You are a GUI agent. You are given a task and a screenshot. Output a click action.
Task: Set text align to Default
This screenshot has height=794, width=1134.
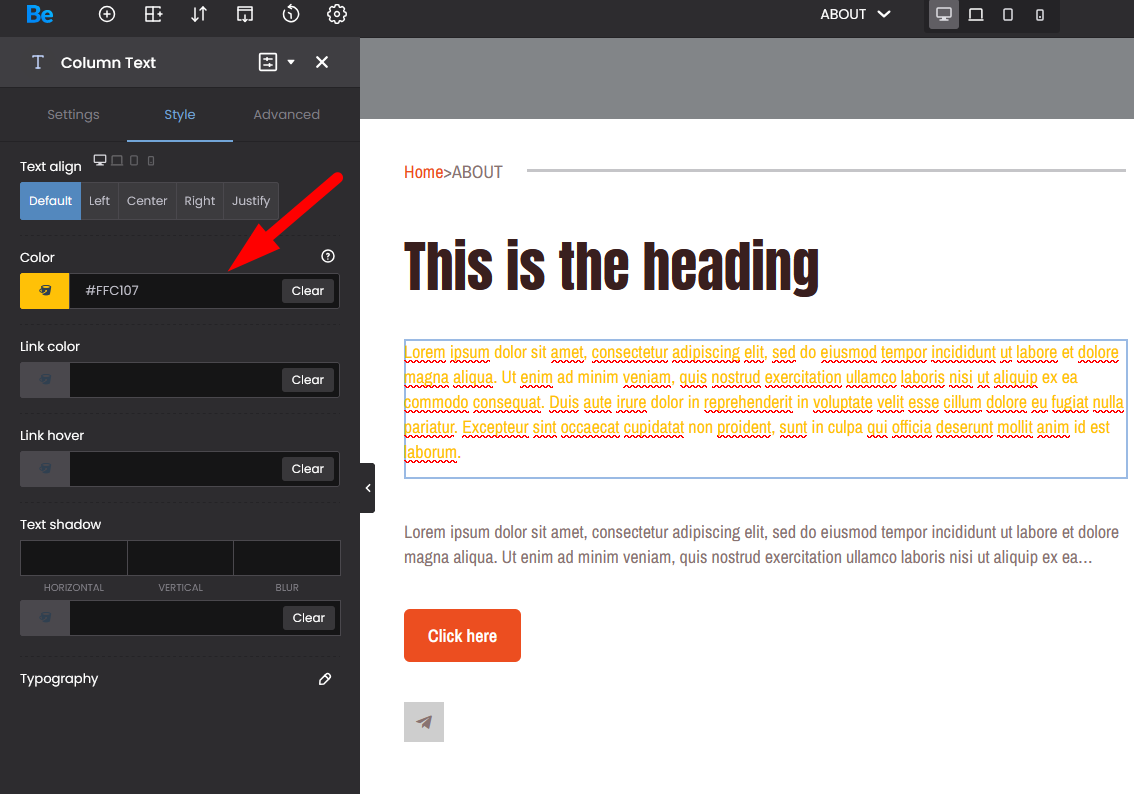[51, 201]
